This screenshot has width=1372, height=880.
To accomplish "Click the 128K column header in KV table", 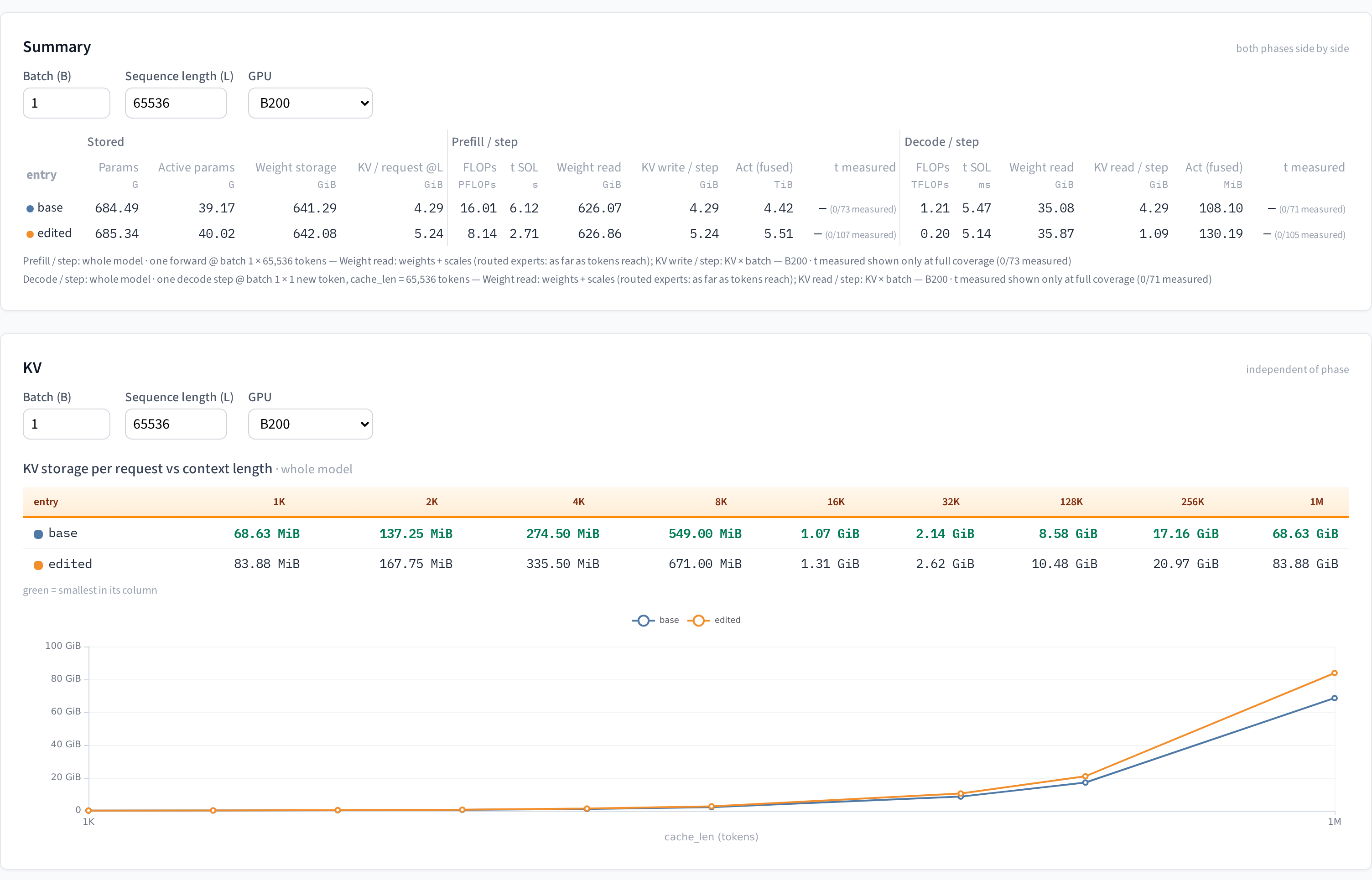I will pyautogui.click(x=1071, y=502).
